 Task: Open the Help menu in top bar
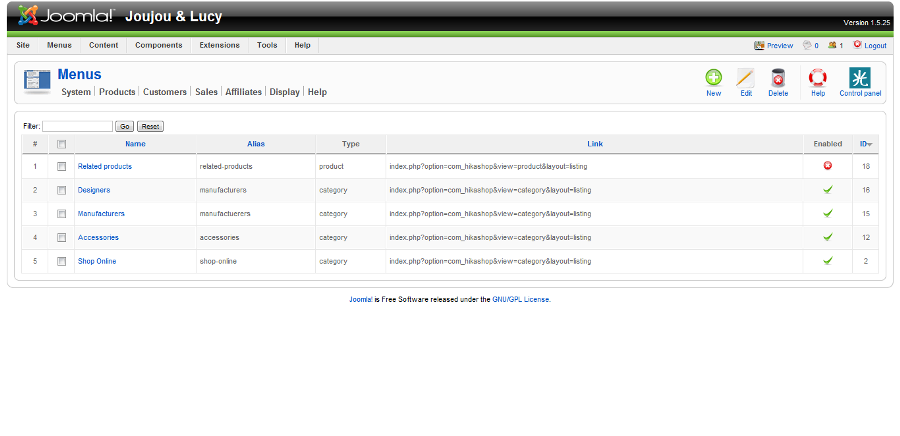302,45
